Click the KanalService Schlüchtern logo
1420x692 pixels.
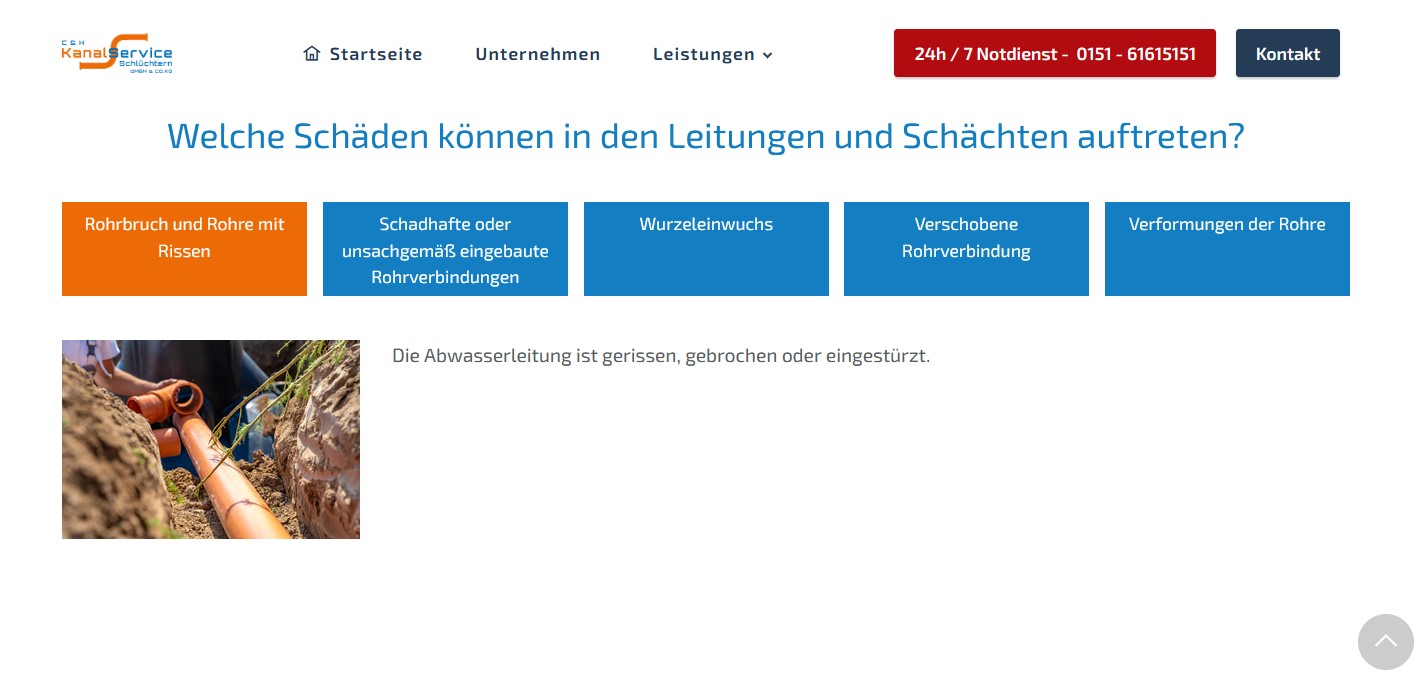tap(117, 53)
